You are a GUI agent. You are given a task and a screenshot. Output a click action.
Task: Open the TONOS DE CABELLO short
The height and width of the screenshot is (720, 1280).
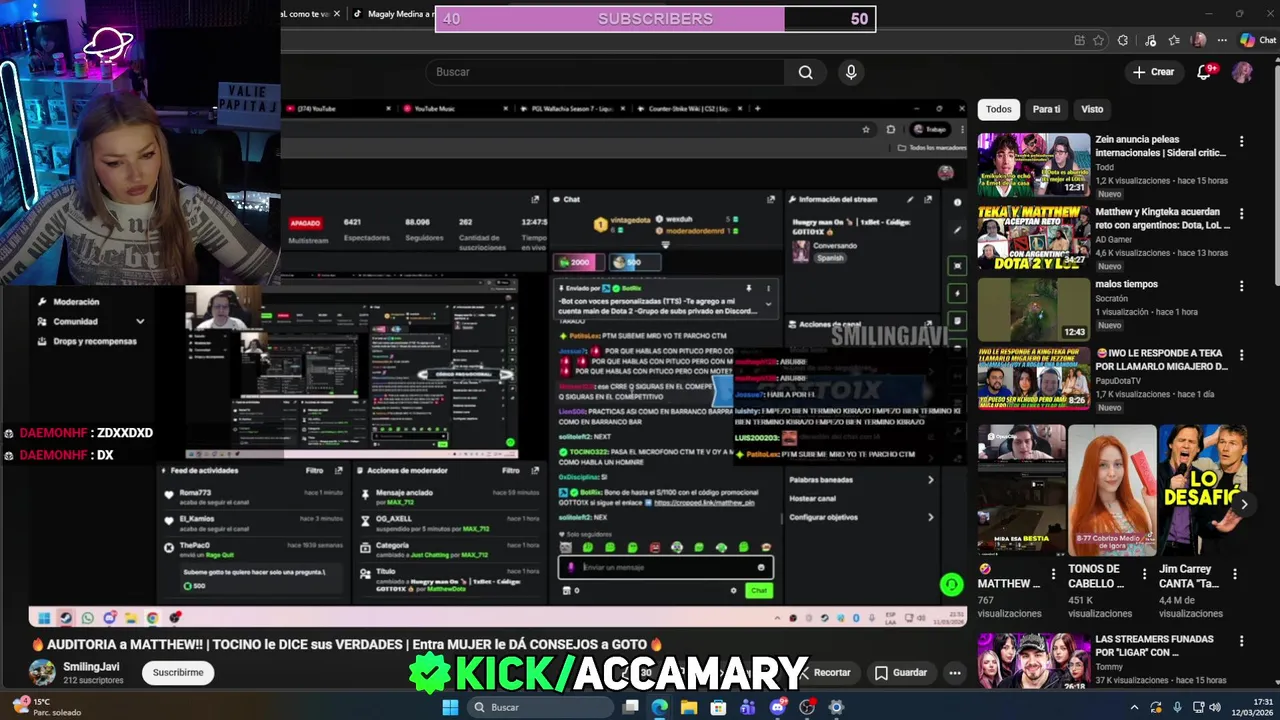click(x=1112, y=490)
